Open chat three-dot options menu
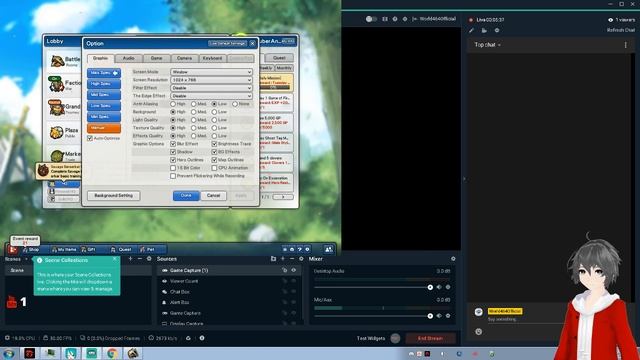The width and height of the screenshot is (640, 360). (x=625, y=45)
